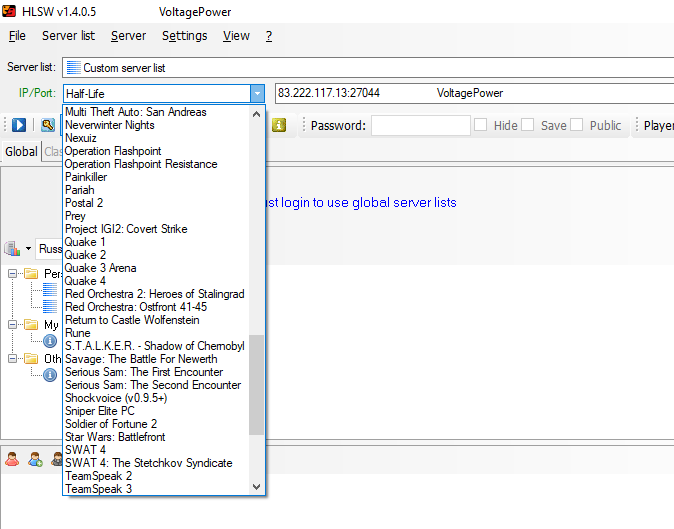Collapse the Oth folder tree node

pos(12,358)
